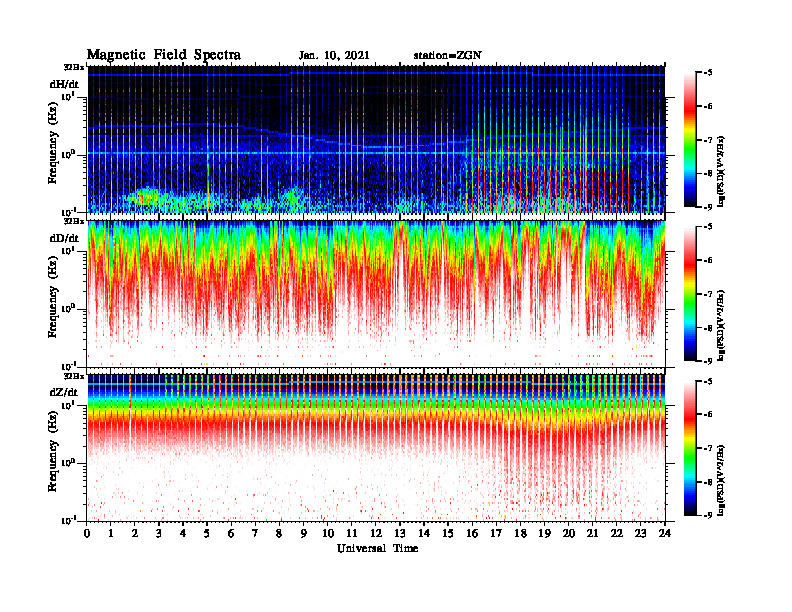
Task: Click hour "12" on Universal Time axis
Action: point(376,533)
